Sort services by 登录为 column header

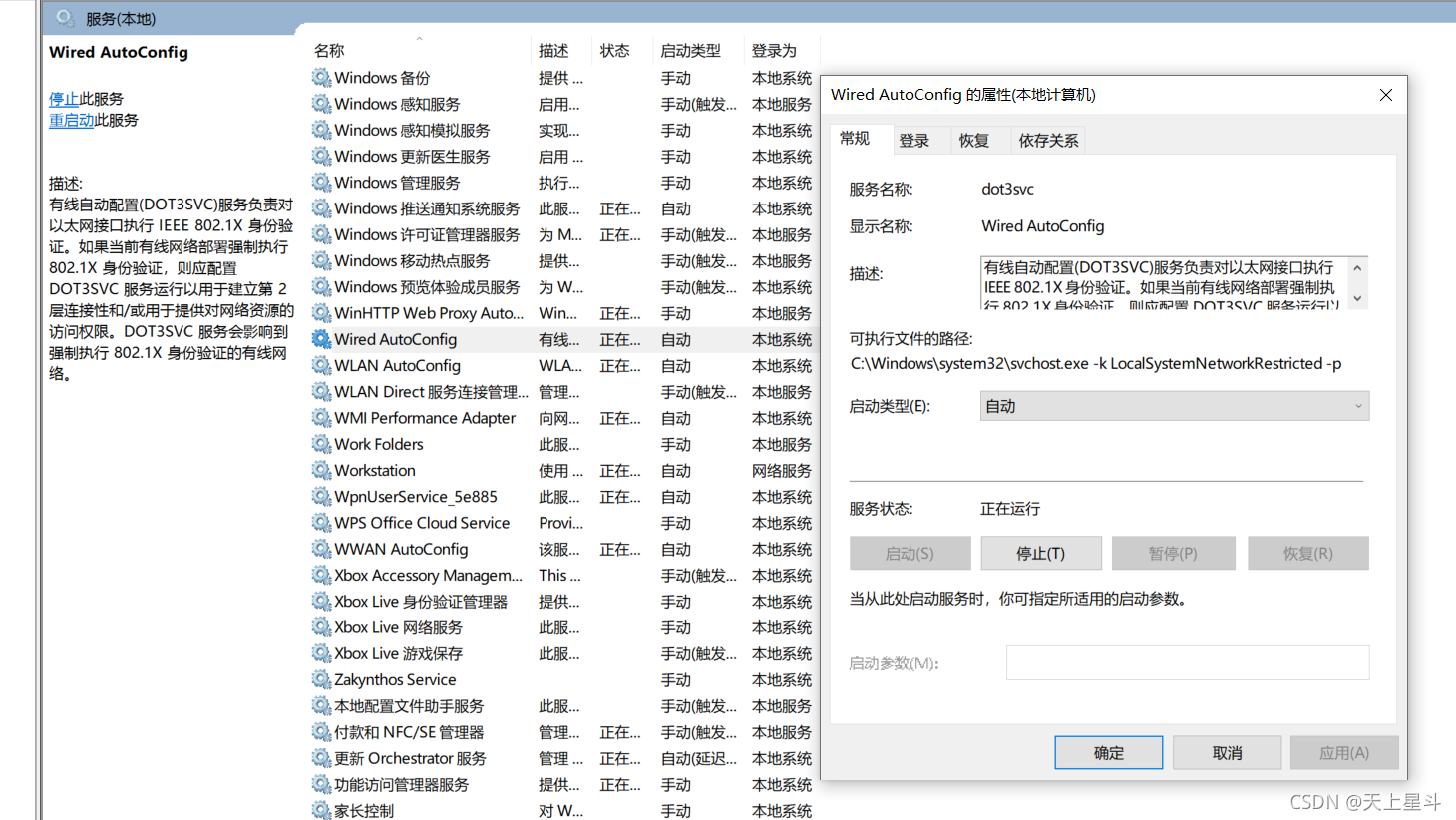[774, 51]
